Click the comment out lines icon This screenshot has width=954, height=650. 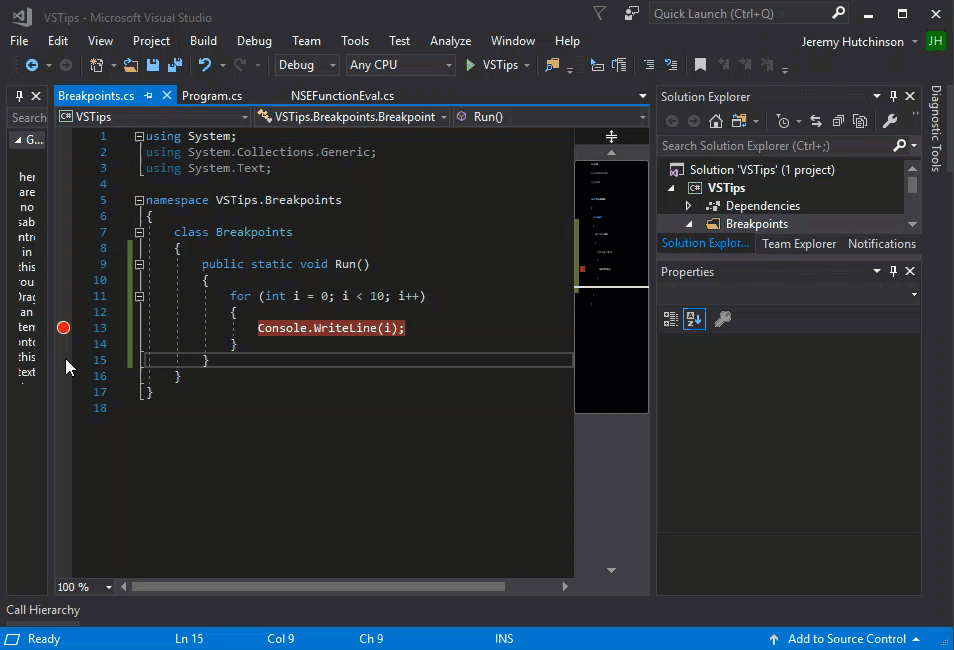click(x=649, y=65)
